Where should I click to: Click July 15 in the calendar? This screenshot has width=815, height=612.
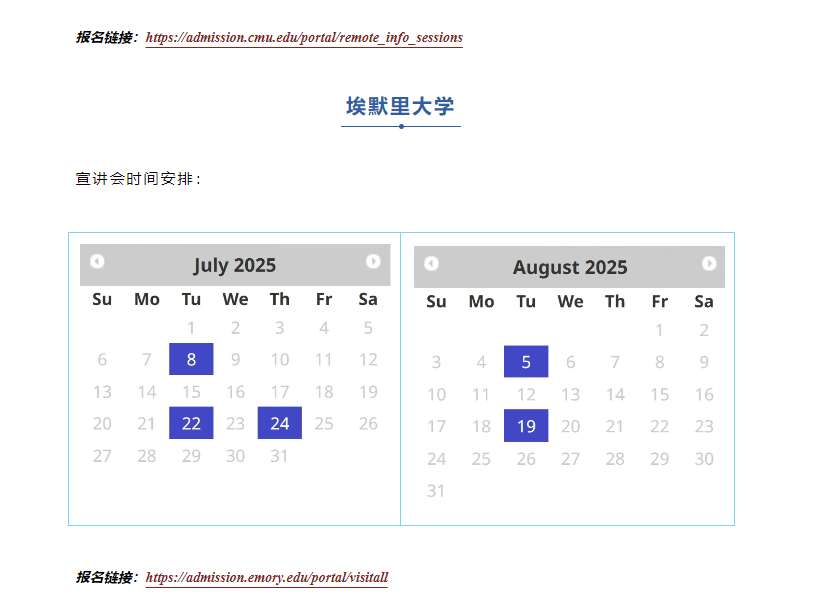coord(191,392)
